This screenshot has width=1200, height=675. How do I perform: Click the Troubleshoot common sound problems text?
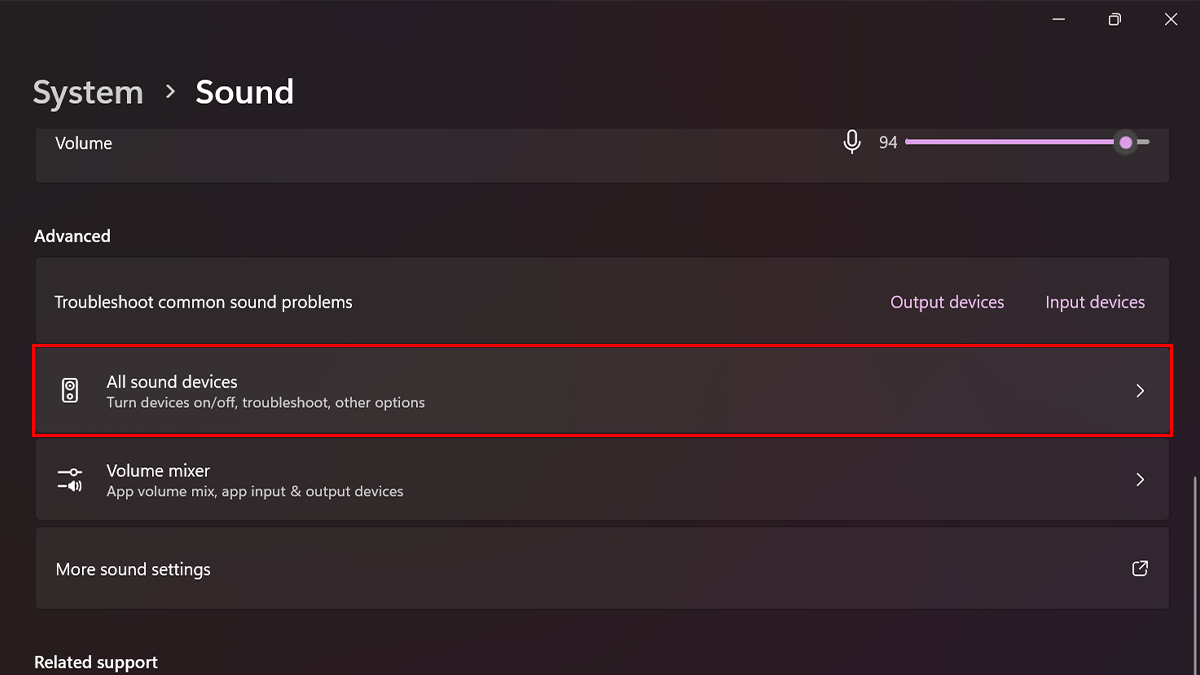204,302
